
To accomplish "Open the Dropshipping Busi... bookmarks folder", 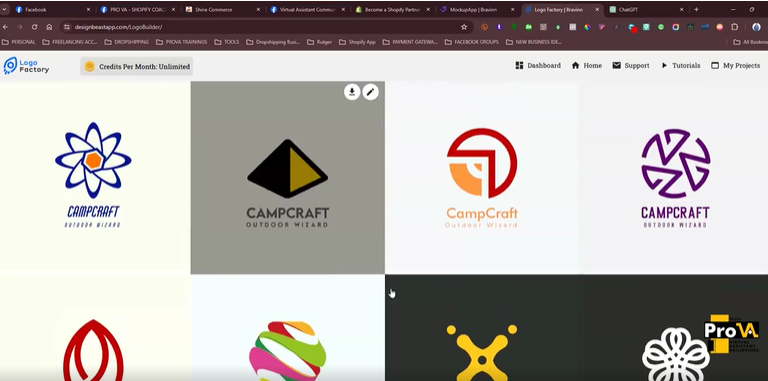I will click(273, 42).
